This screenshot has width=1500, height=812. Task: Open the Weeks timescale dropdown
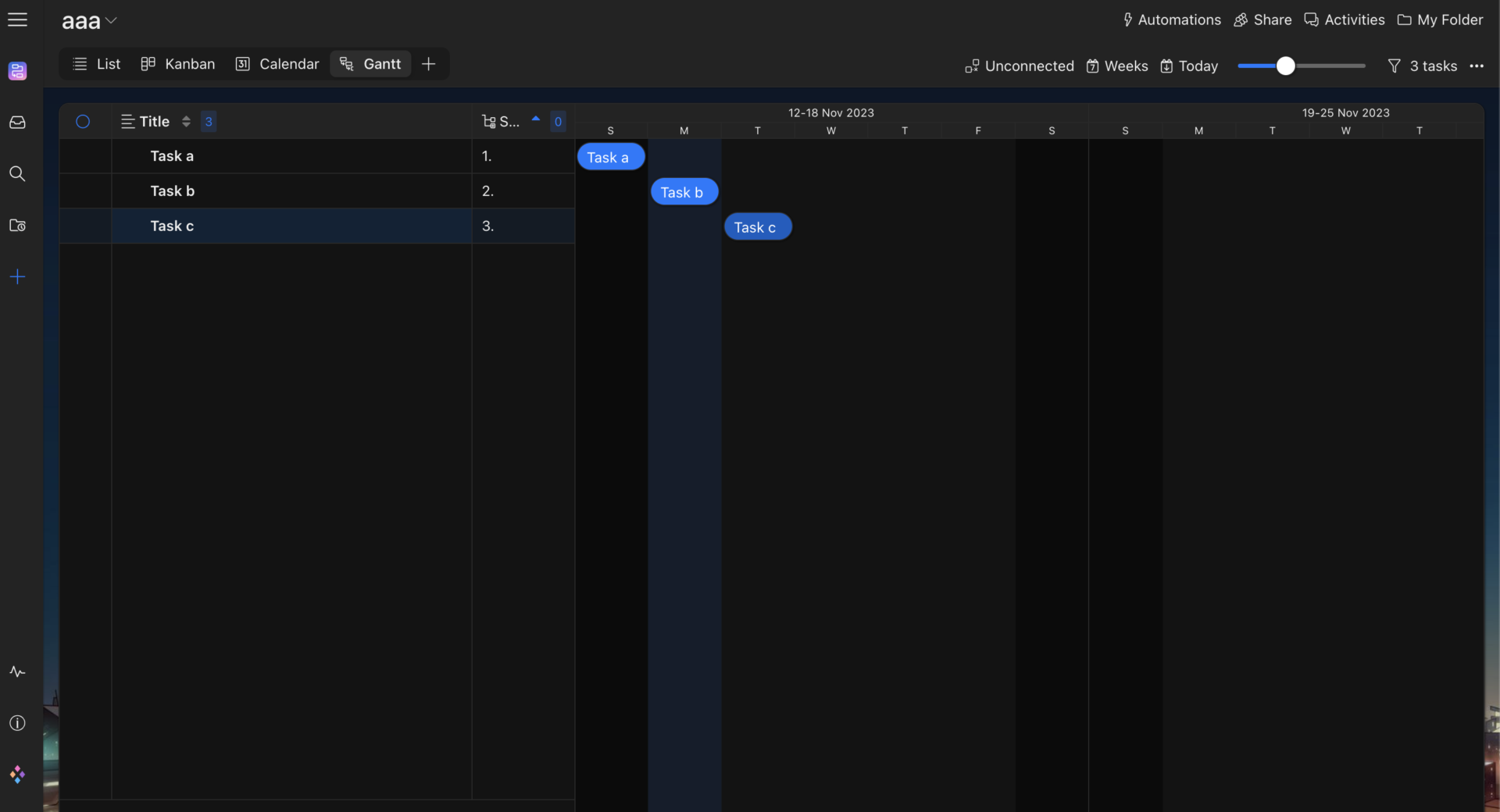click(x=1116, y=66)
